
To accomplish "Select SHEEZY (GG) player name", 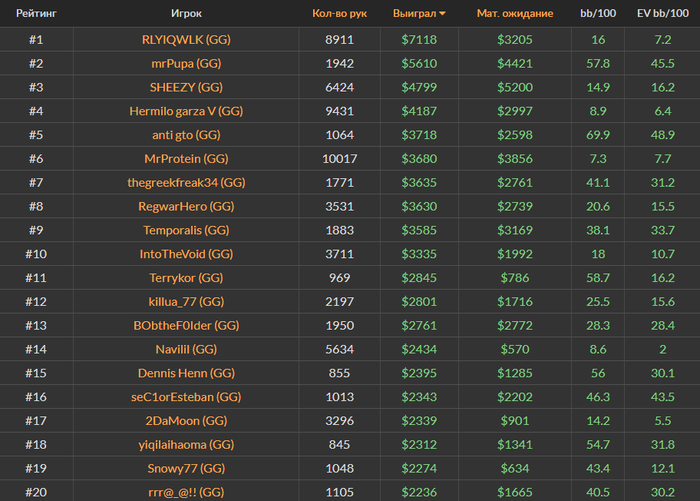I will (186, 87).
